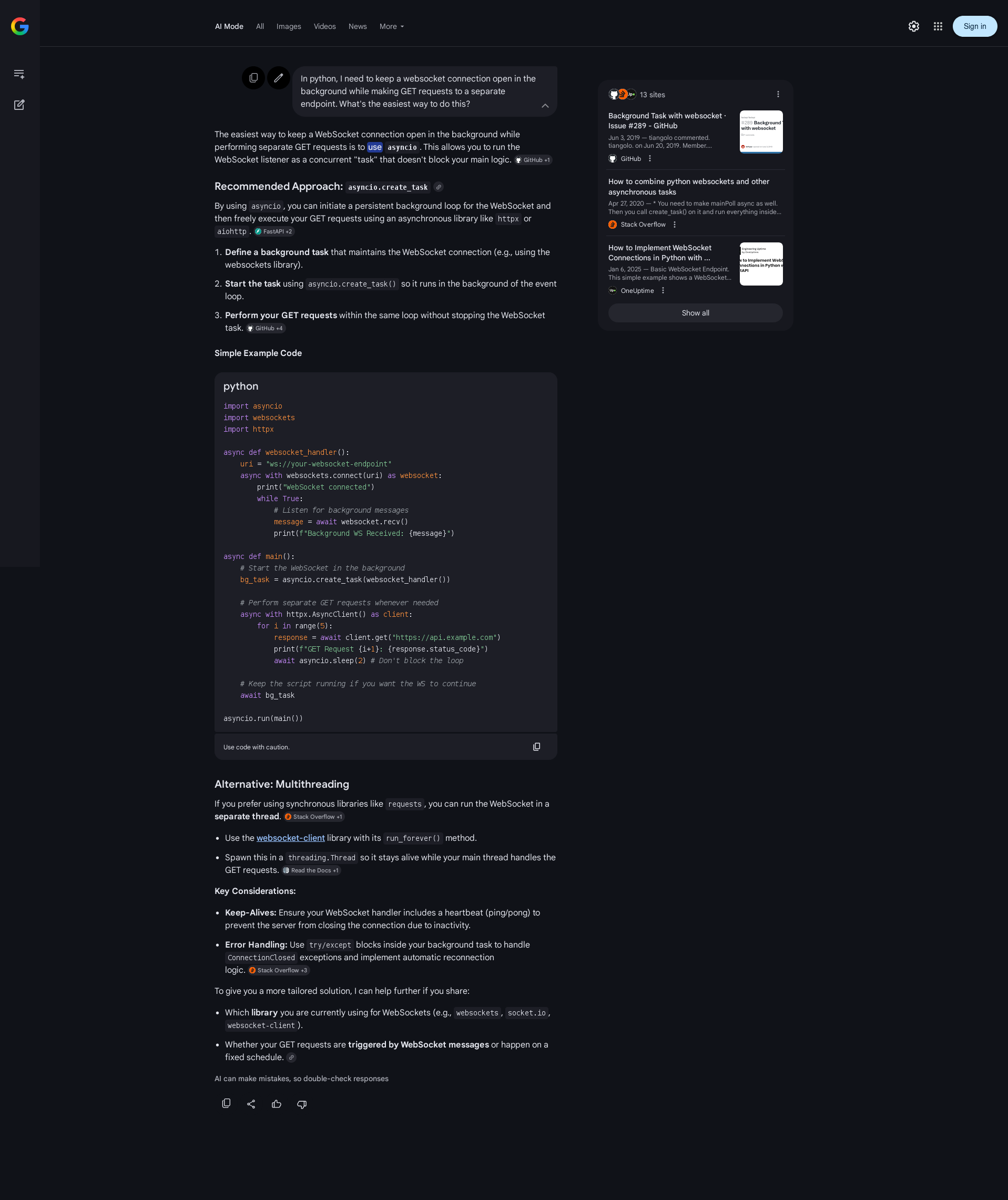Start a new AI Mode chat
Screen dimensions: 1008x1200
[x=19, y=105]
